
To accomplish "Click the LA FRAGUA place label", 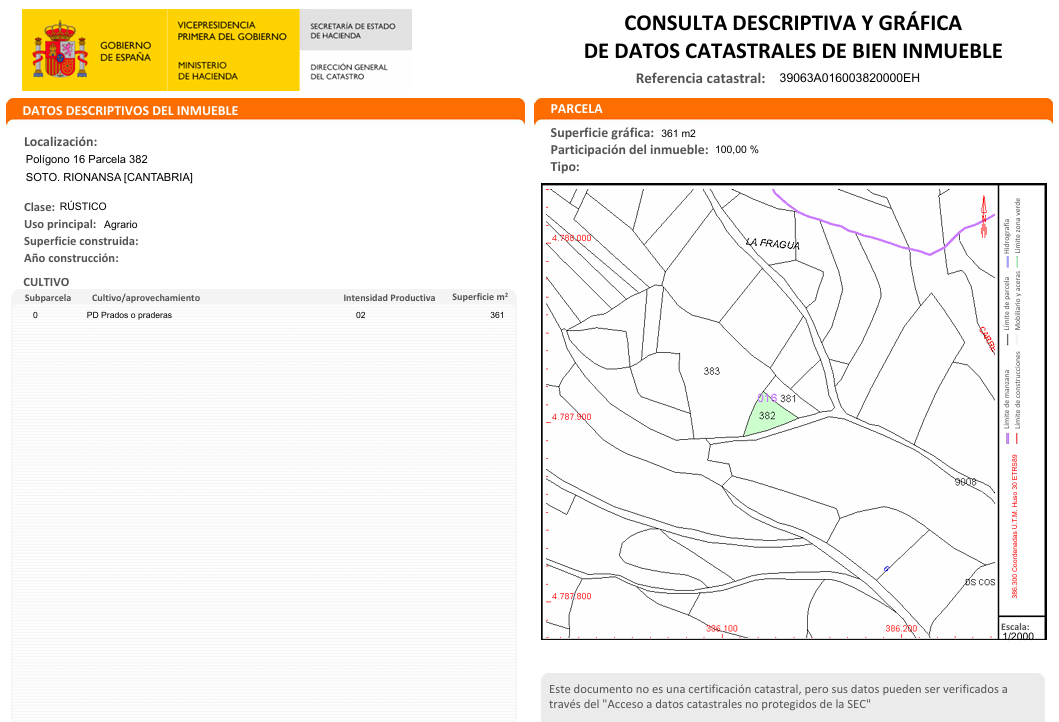I will [772, 243].
